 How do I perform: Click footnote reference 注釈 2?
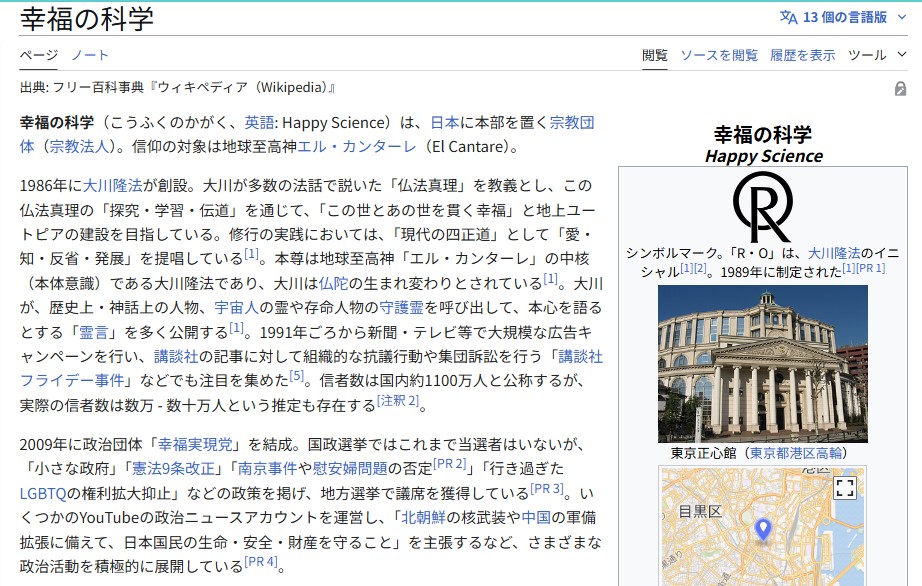[x=397, y=402]
